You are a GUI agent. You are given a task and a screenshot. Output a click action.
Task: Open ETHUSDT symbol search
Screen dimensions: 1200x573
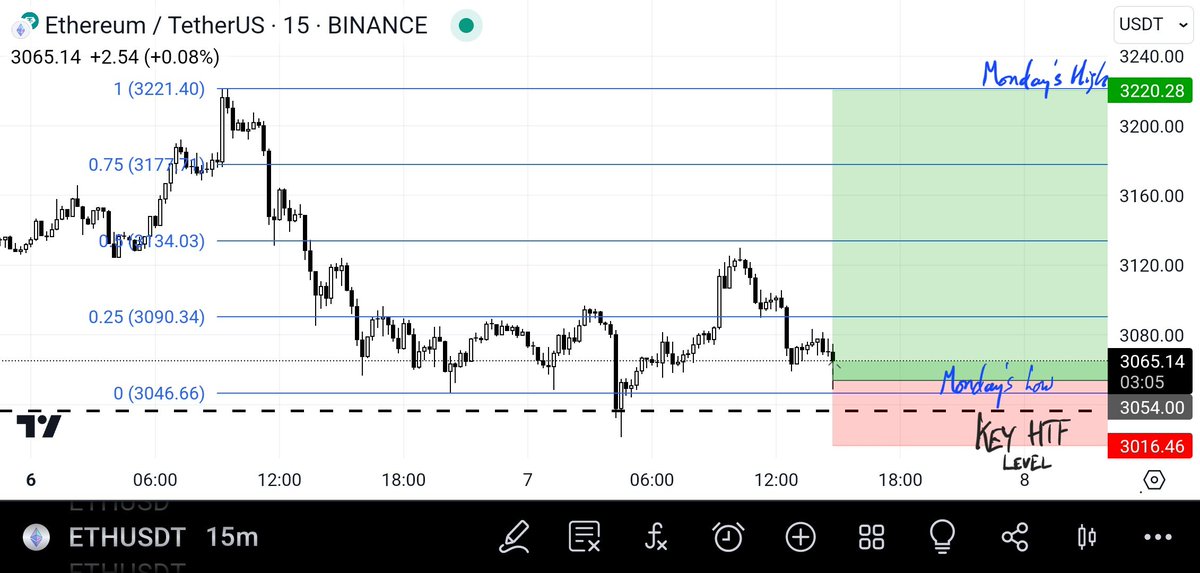pyautogui.click(x=127, y=538)
